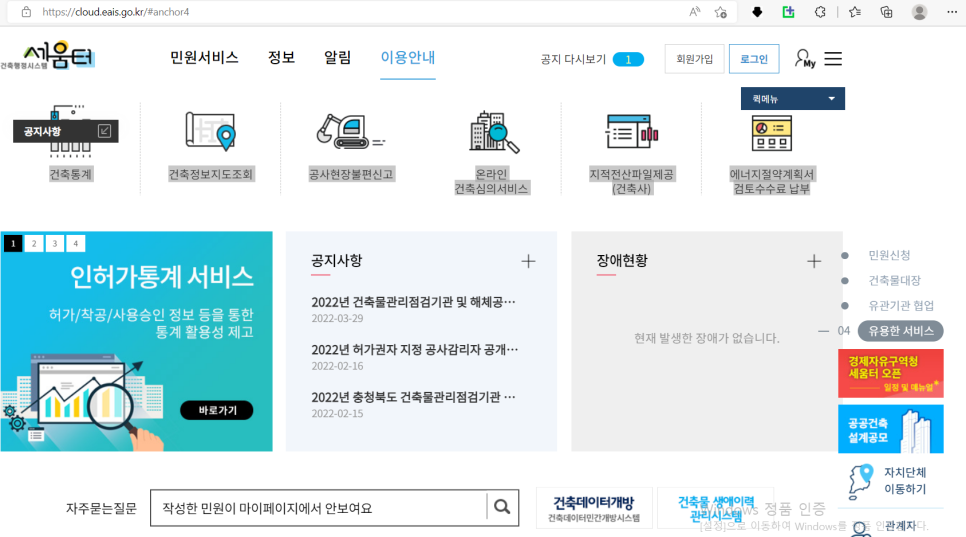Open notice 2022년 건축물관리점검기관 및 해체공…
The height and width of the screenshot is (537, 966).
pyautogui.click(x=413, y=302)
